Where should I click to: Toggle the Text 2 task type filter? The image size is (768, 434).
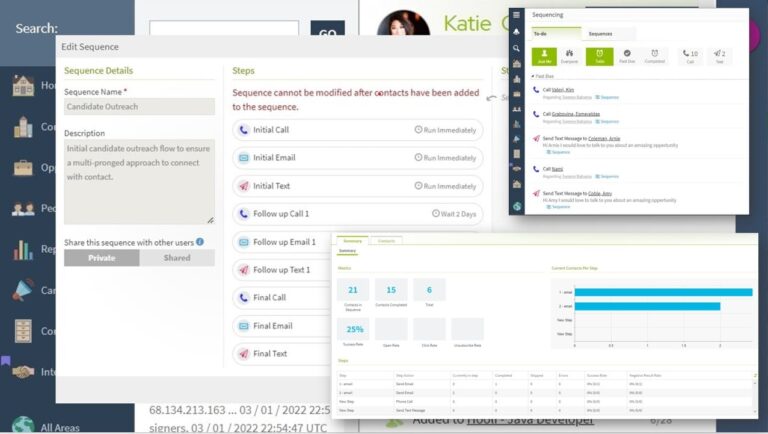[720, 56]
